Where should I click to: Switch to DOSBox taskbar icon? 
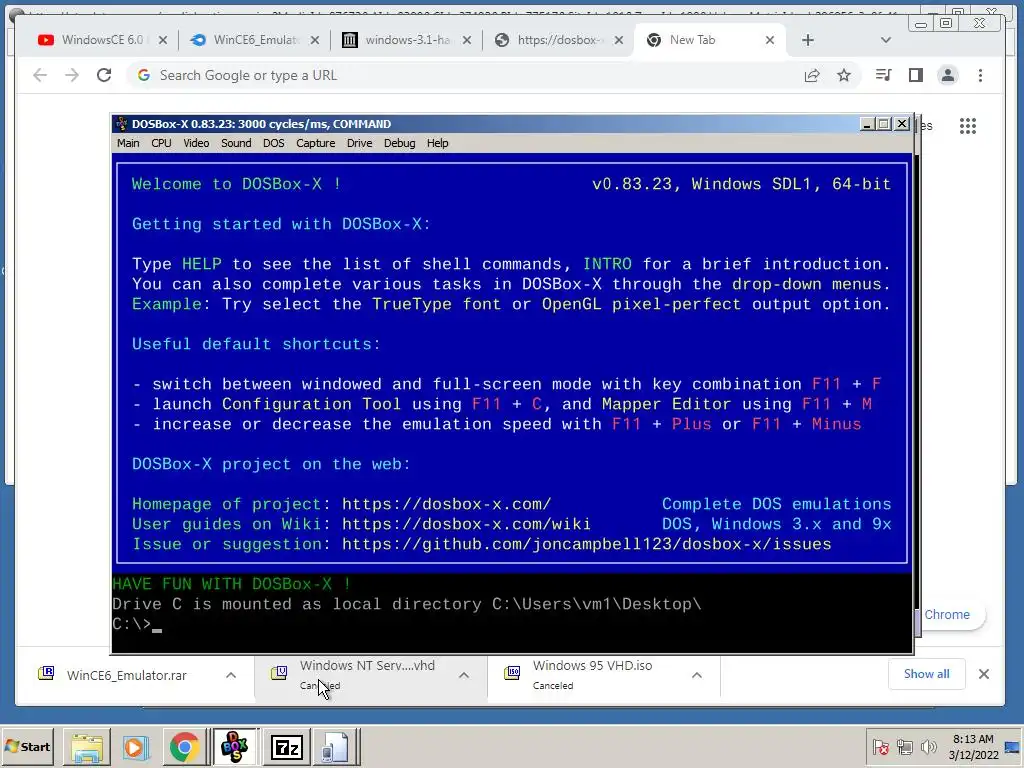(235, 746)
